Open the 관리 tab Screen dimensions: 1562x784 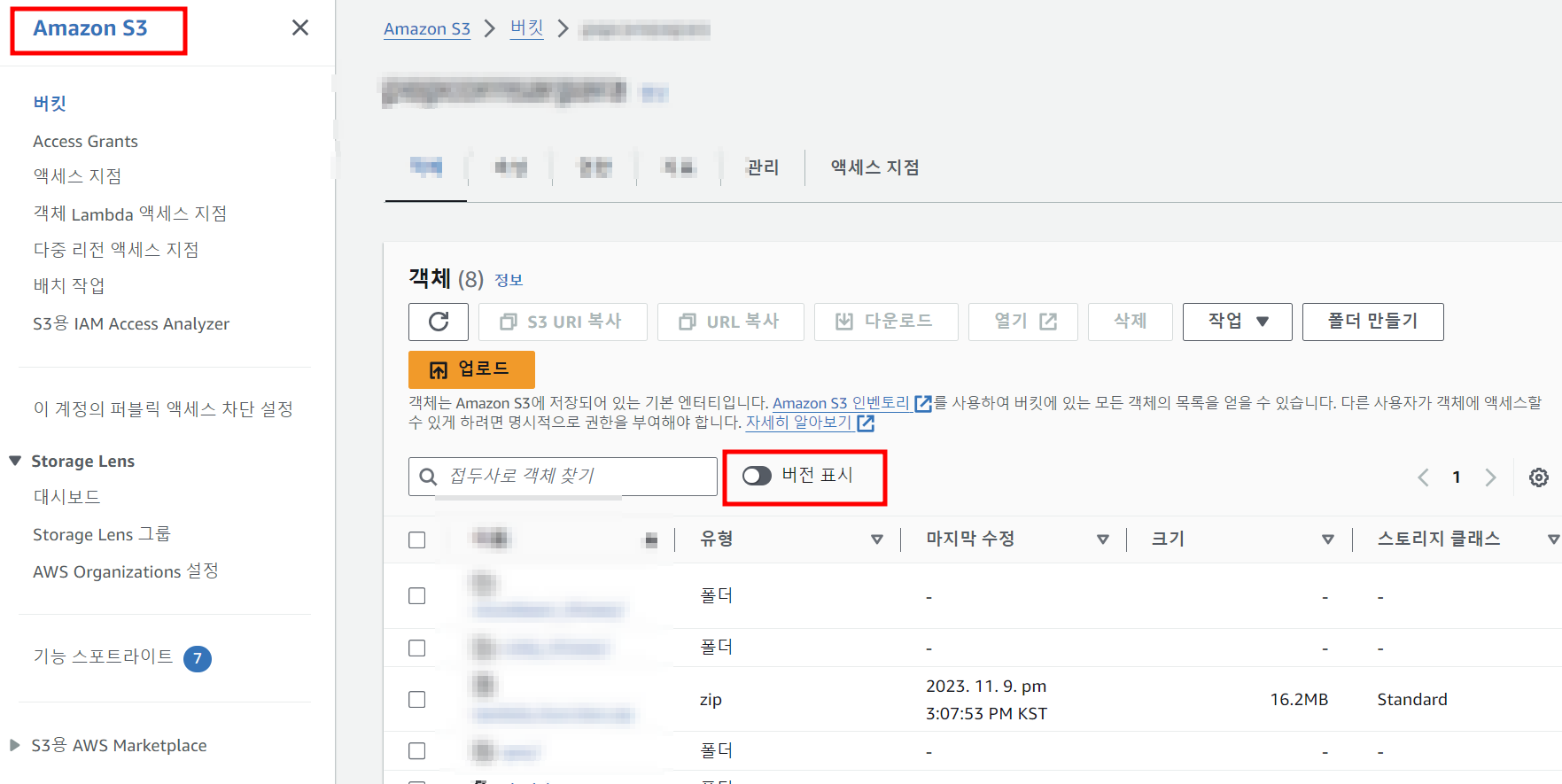(763, 167)
